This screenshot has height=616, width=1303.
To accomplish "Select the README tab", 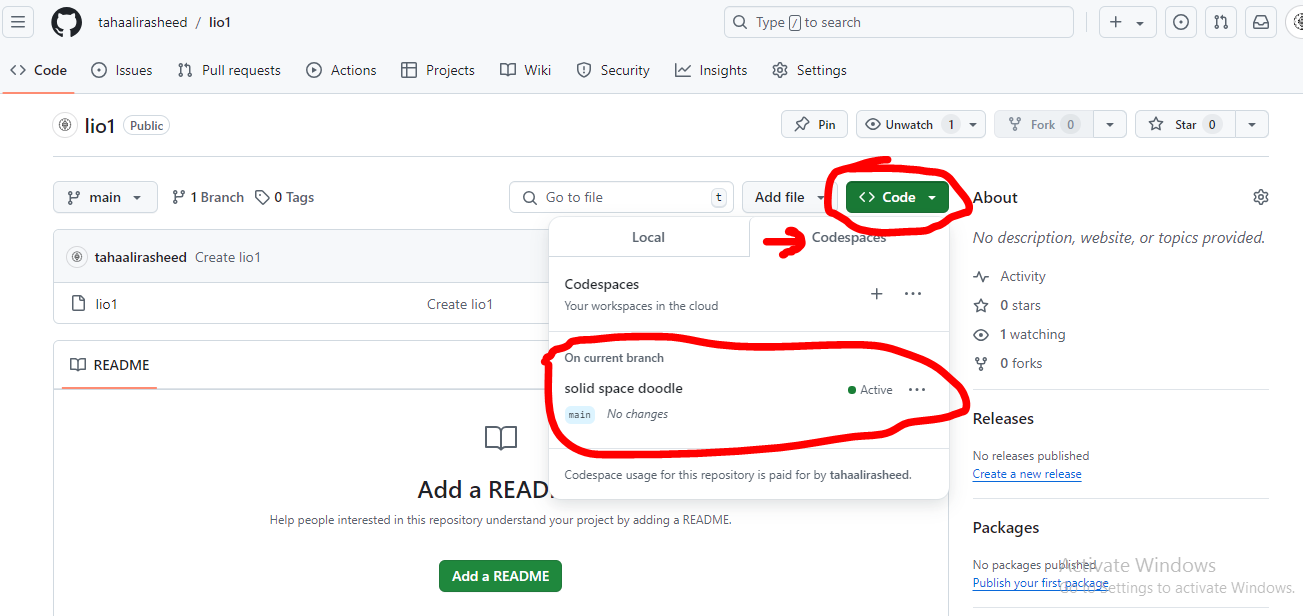I will [x=109, y=365].
